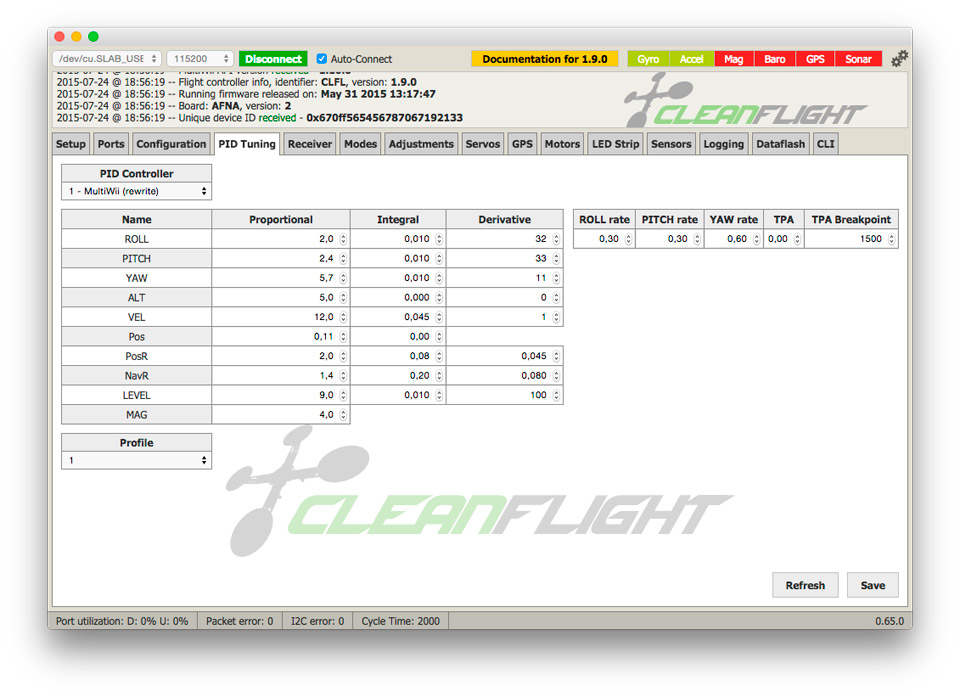Click 'I2C error: 0' status text

pyautogui.click(x=317, y=621)
